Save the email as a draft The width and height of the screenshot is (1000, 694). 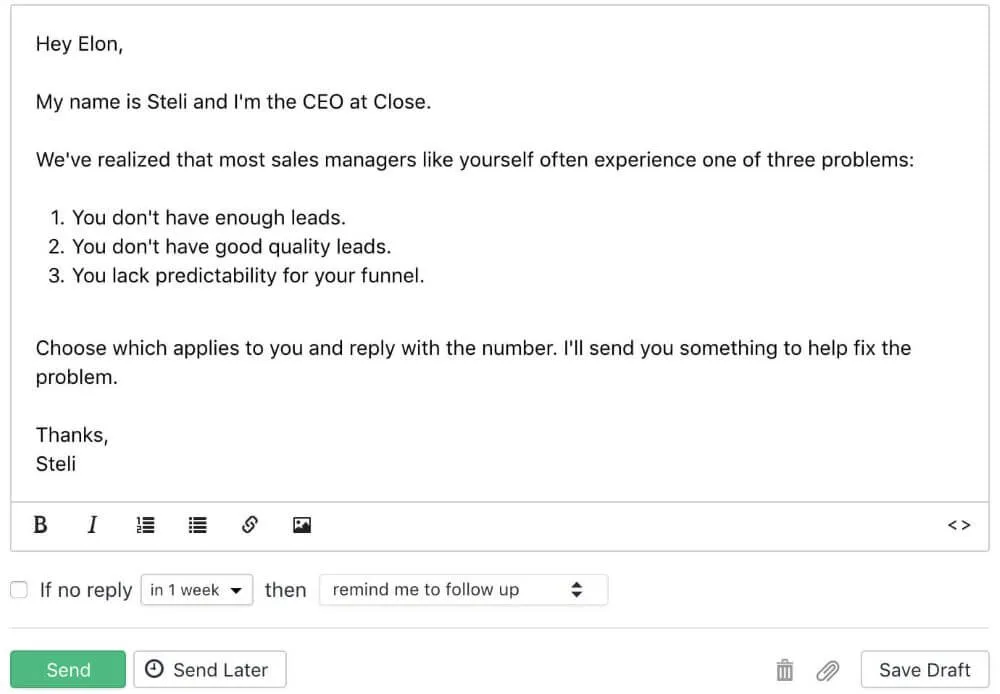(924, 669)
